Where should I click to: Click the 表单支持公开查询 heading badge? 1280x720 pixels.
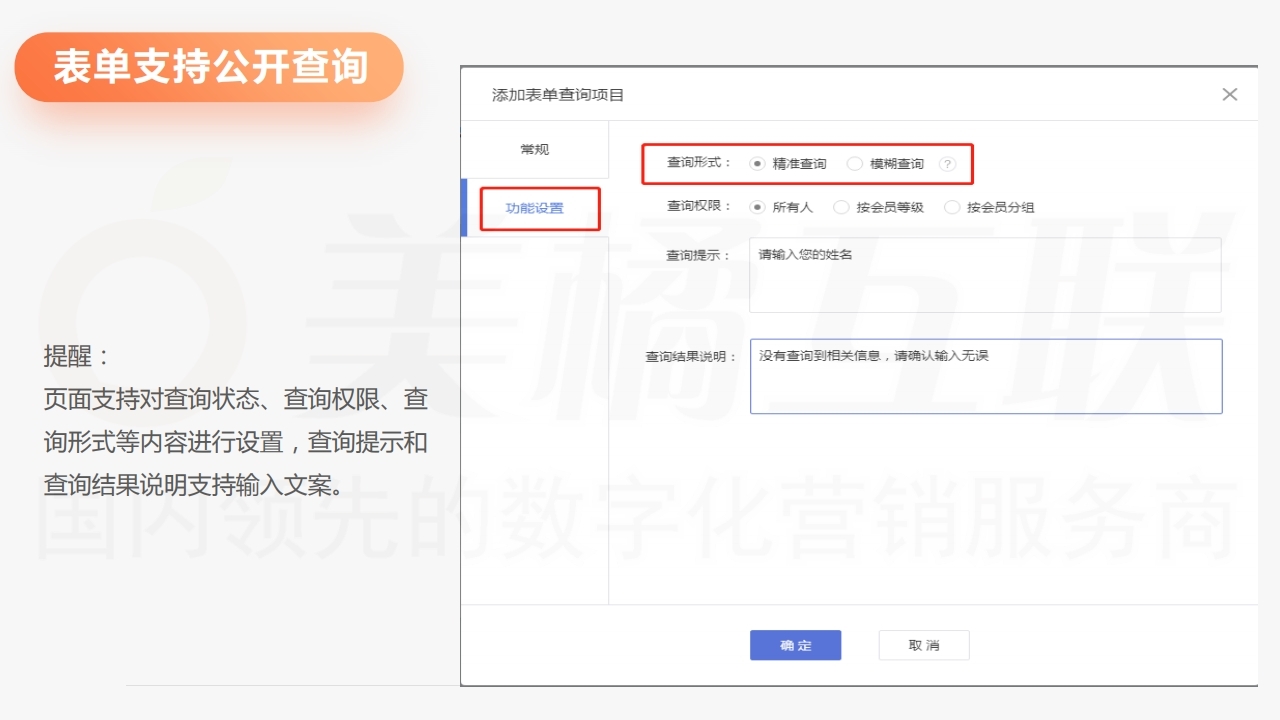click(209, 67)
